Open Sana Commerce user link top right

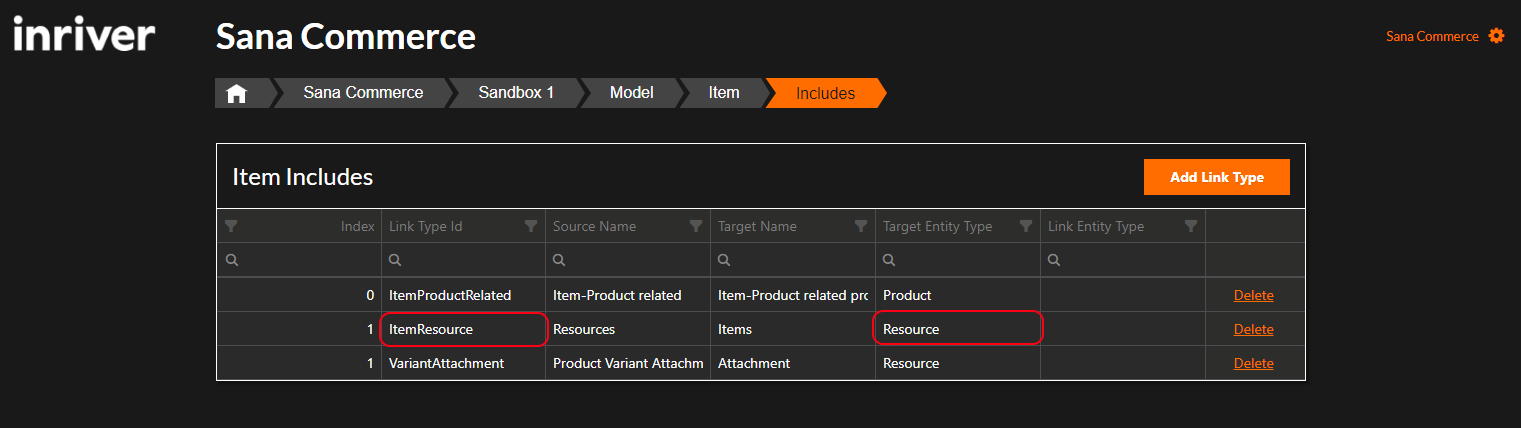click(1432, 36)
